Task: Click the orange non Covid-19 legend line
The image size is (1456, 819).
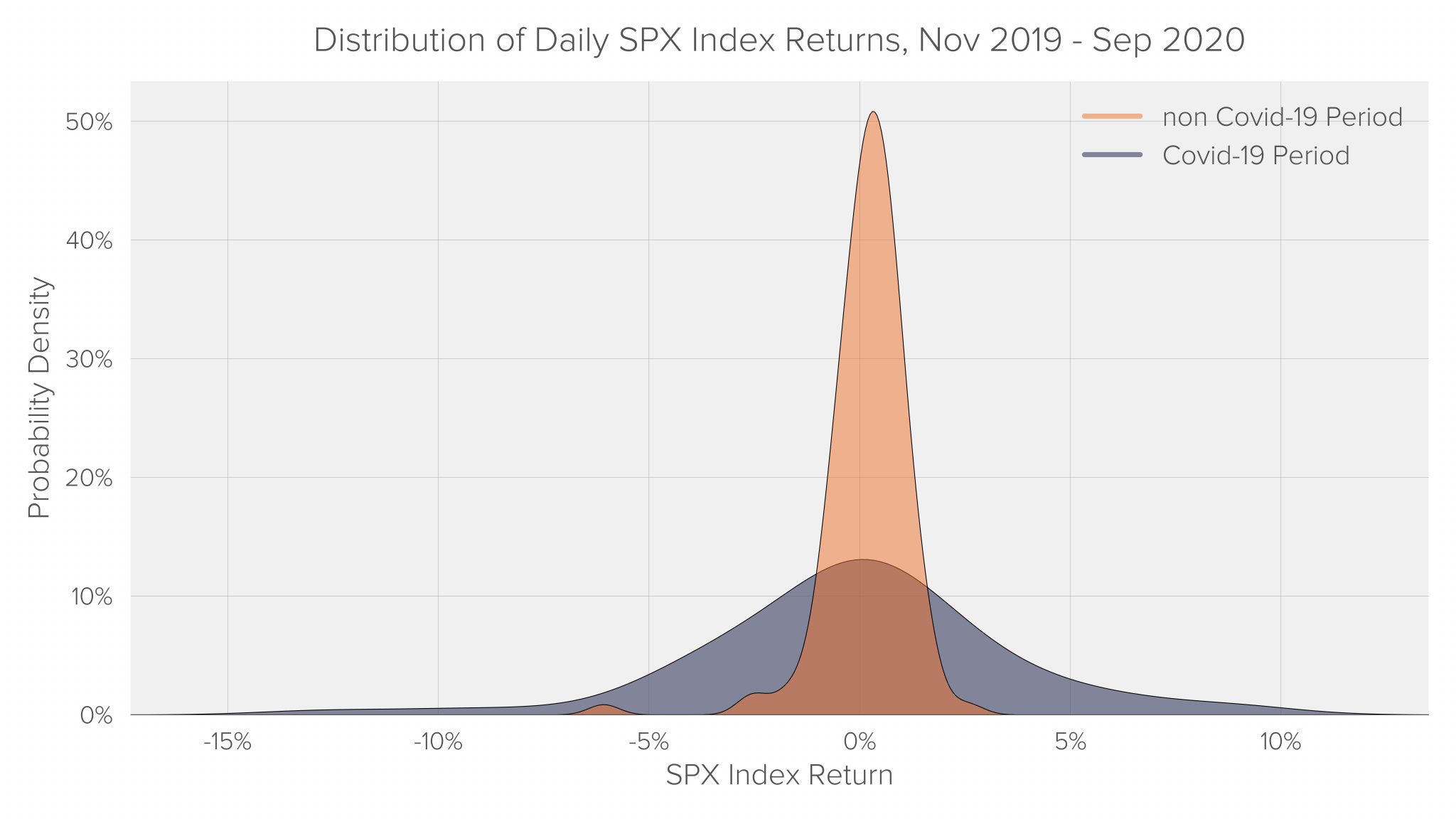Action: (1112, 117)
